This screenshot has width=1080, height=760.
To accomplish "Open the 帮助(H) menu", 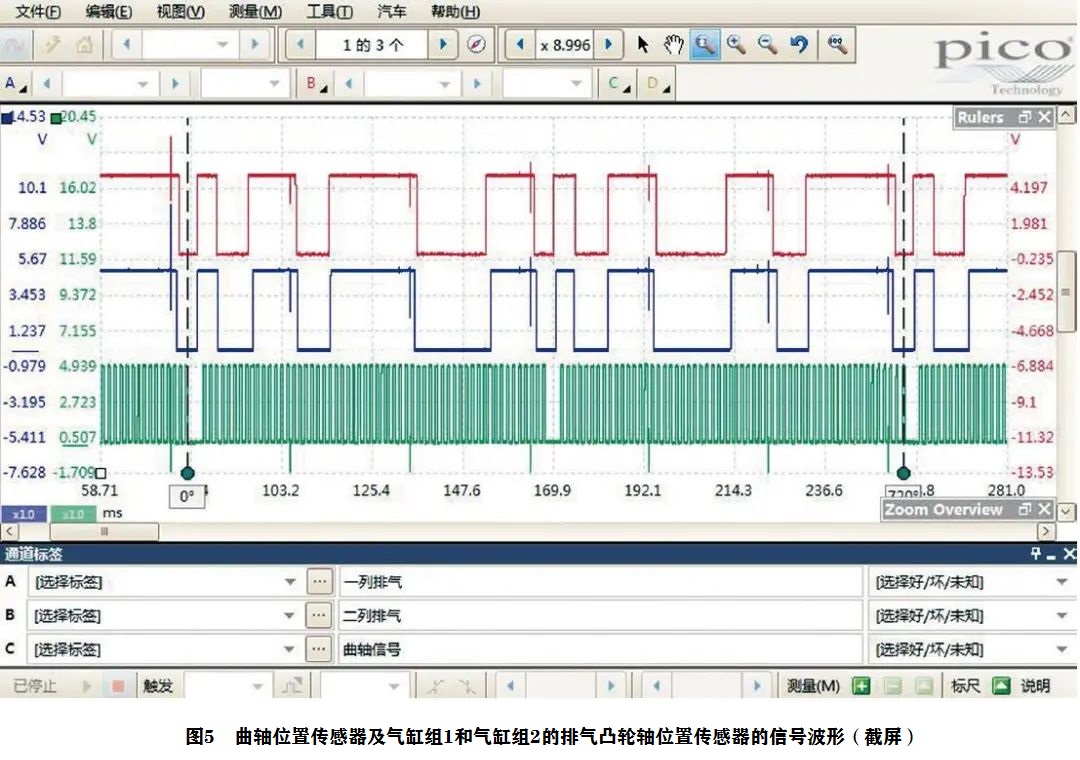I will click(x=455, y=12).
